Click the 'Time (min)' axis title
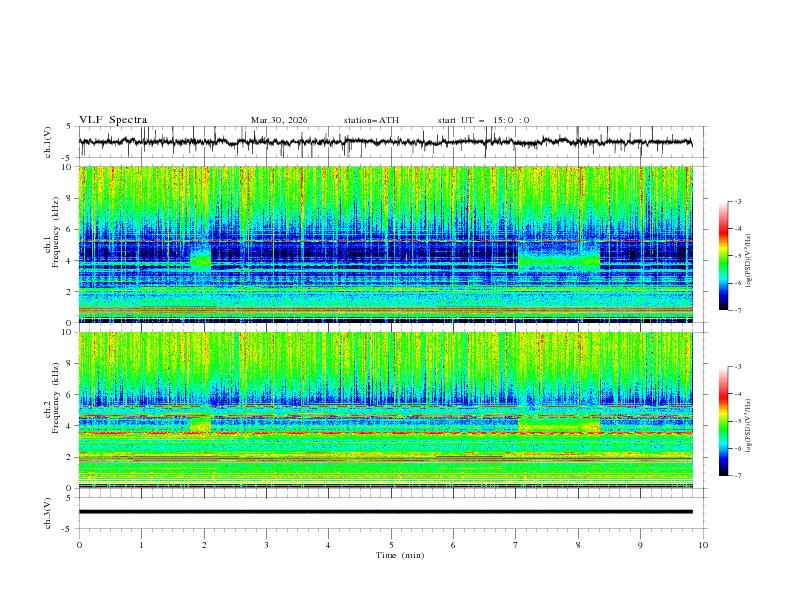792x612 pixels. (x=400, y=555)
